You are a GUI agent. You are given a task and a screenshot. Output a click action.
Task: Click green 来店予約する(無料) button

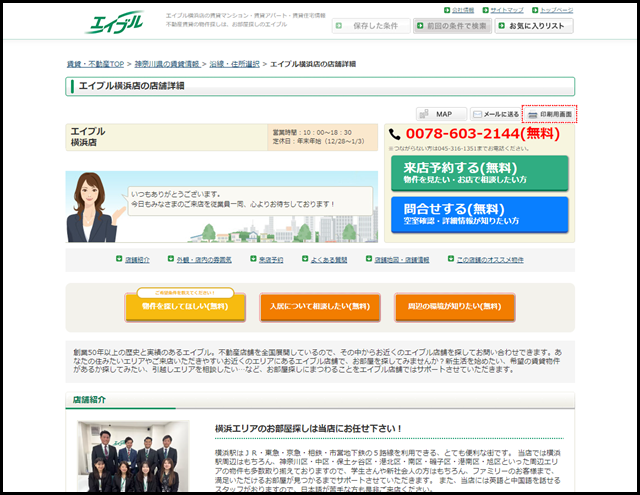[x=480, y=173]
